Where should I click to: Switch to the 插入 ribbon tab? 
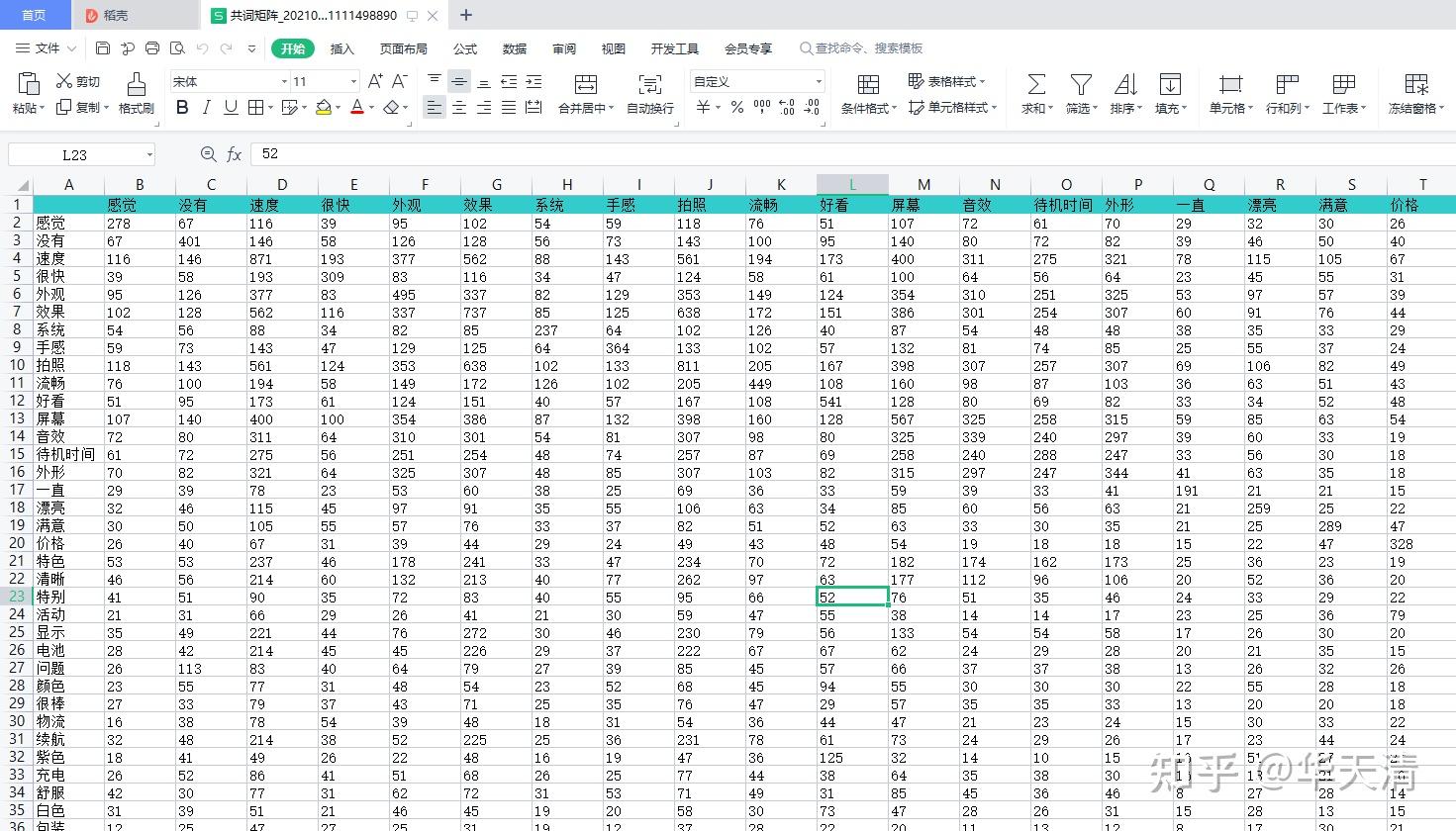[341, 47]
